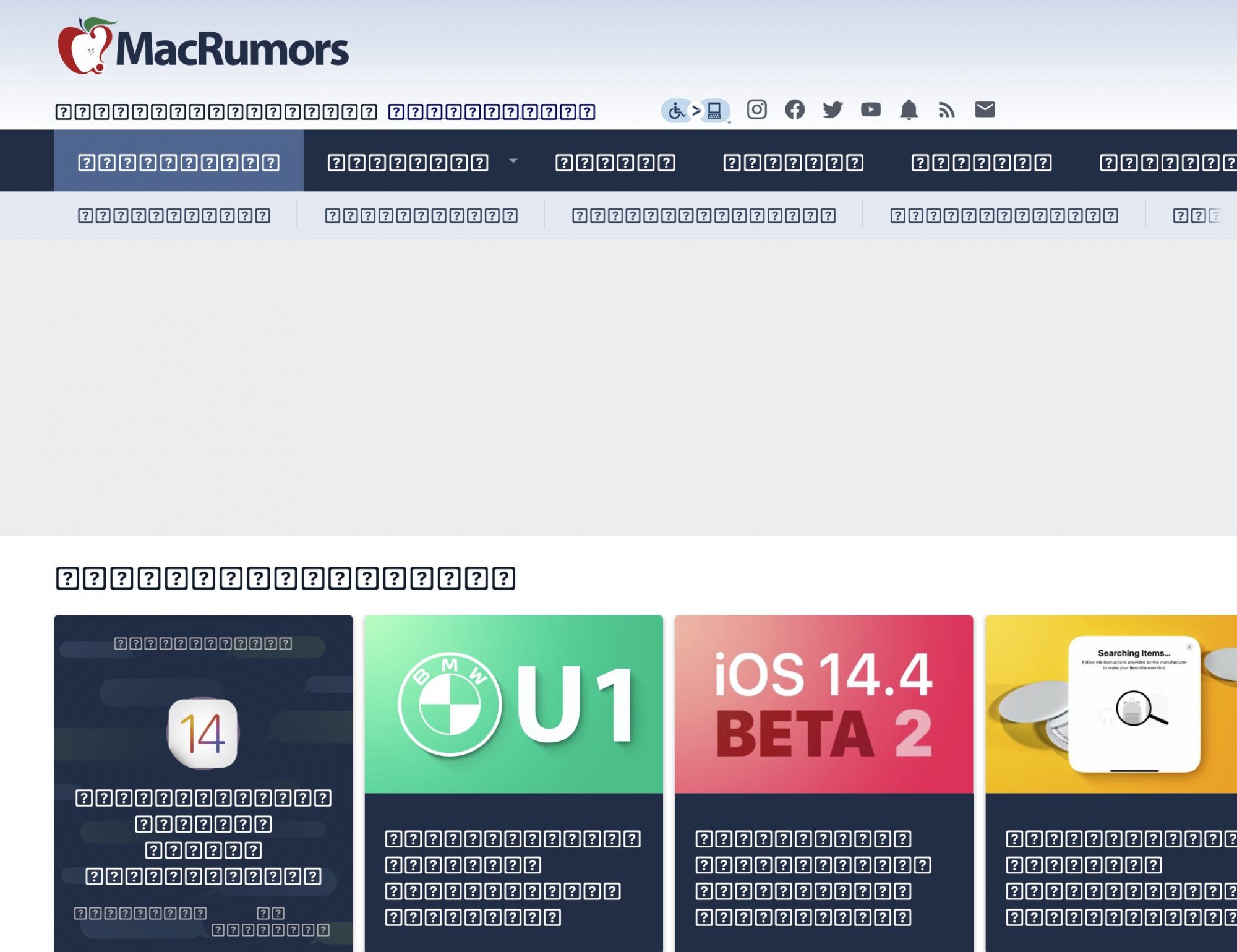Click the MacRumors apple logo
This screenshot has height=952, width=1237.
coord(85,48)
